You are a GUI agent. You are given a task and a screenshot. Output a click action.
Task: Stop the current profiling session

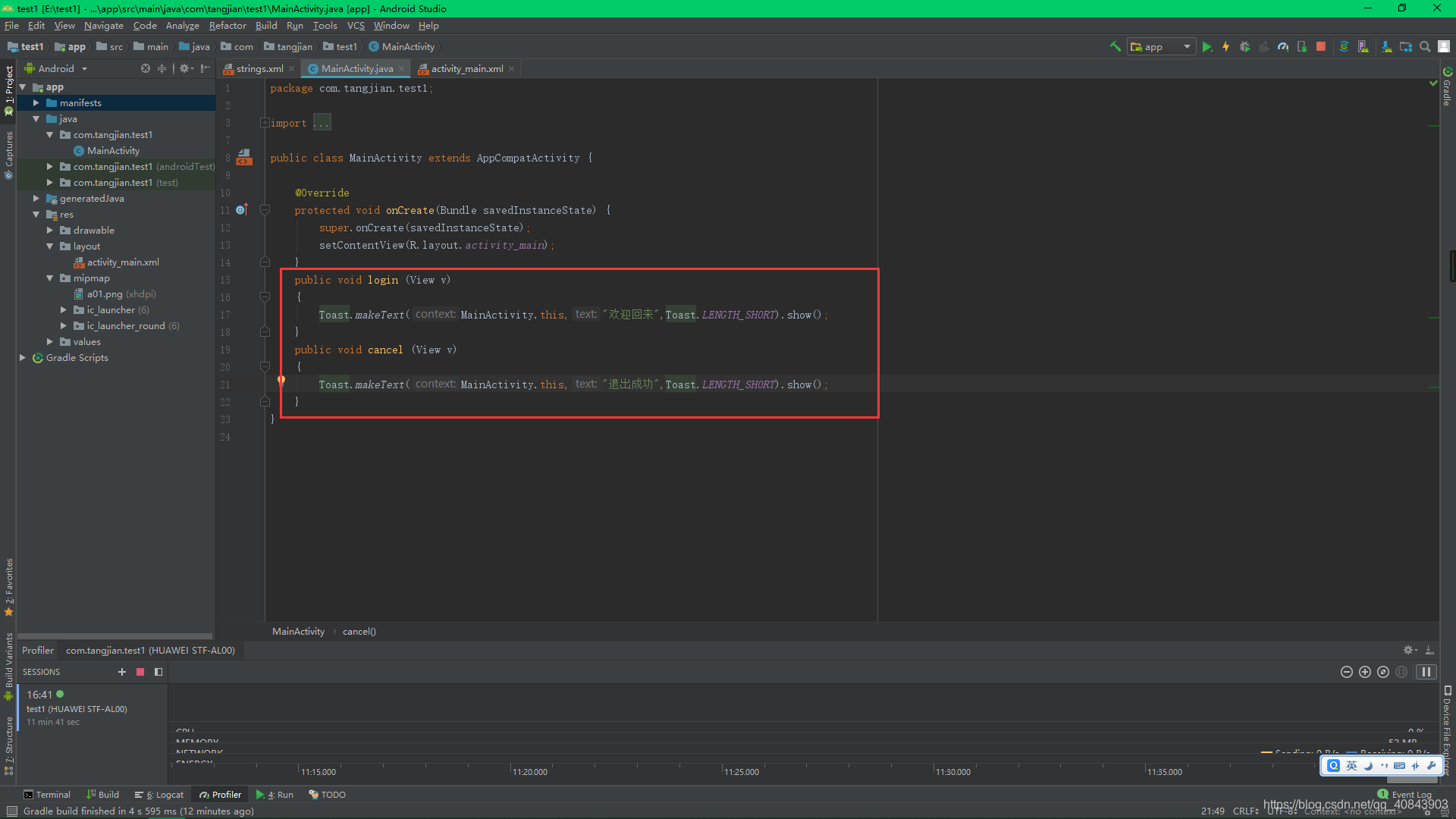(140, 672)
